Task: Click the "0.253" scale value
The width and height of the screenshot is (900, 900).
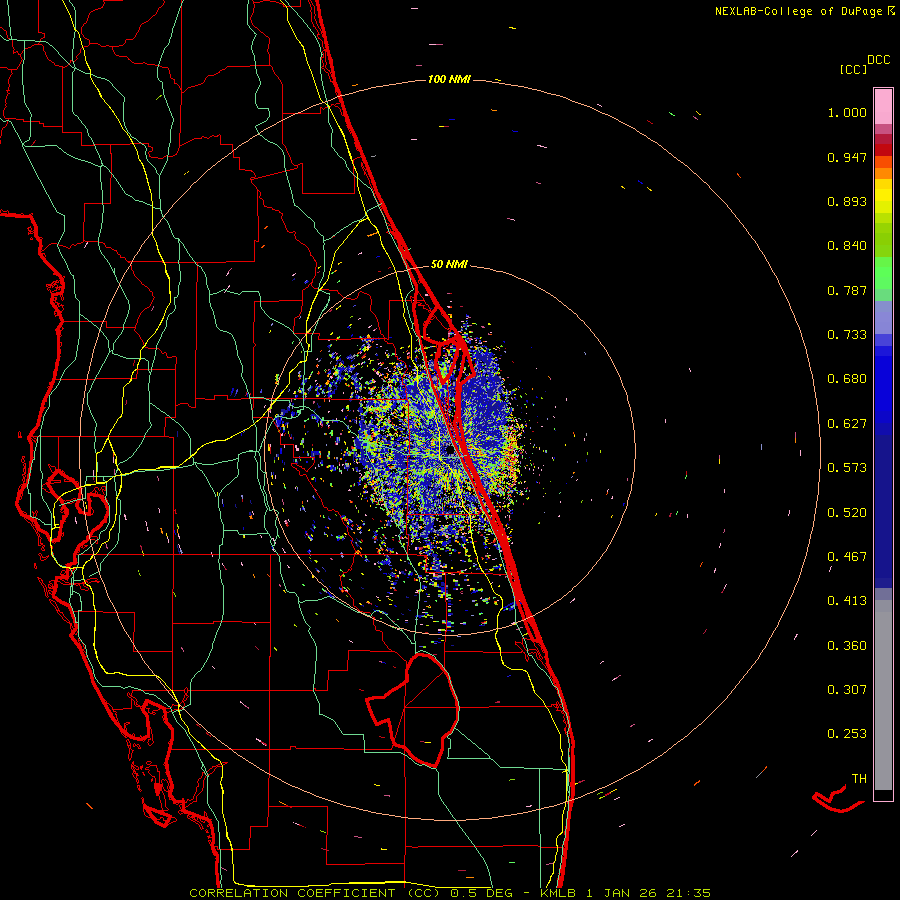Action: coord(847,734)
